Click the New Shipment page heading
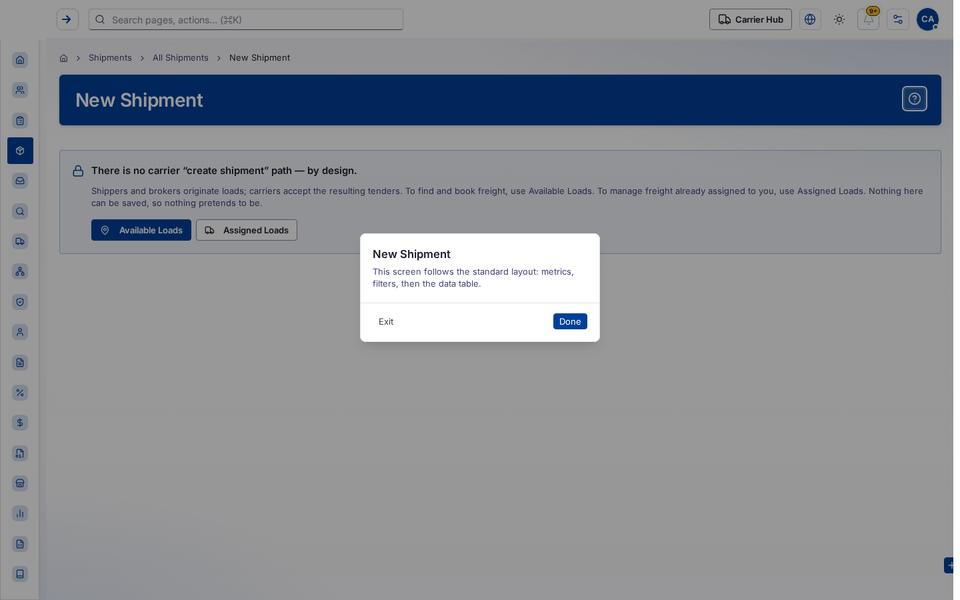Image resolution: width=960 pixels, height=600 pixels. pyautogui.click(x=139, y=100)
